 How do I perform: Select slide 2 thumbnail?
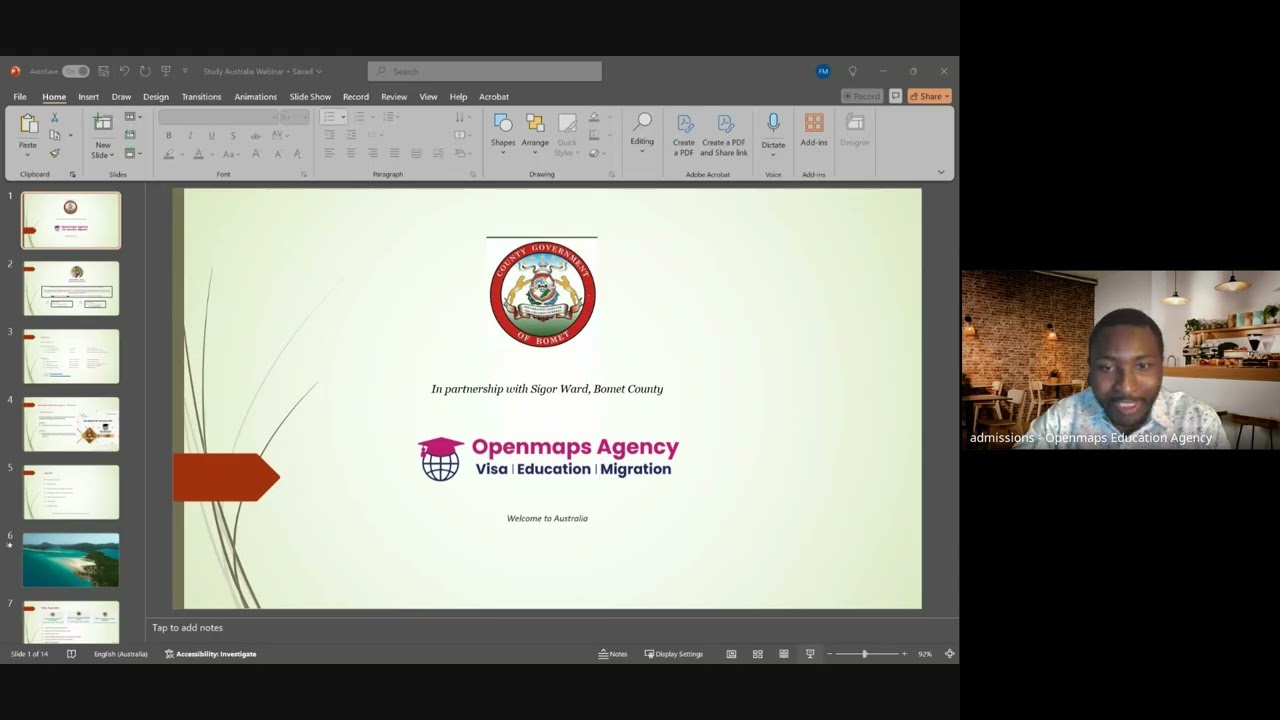pyautogui.click(x=71, y=288)
